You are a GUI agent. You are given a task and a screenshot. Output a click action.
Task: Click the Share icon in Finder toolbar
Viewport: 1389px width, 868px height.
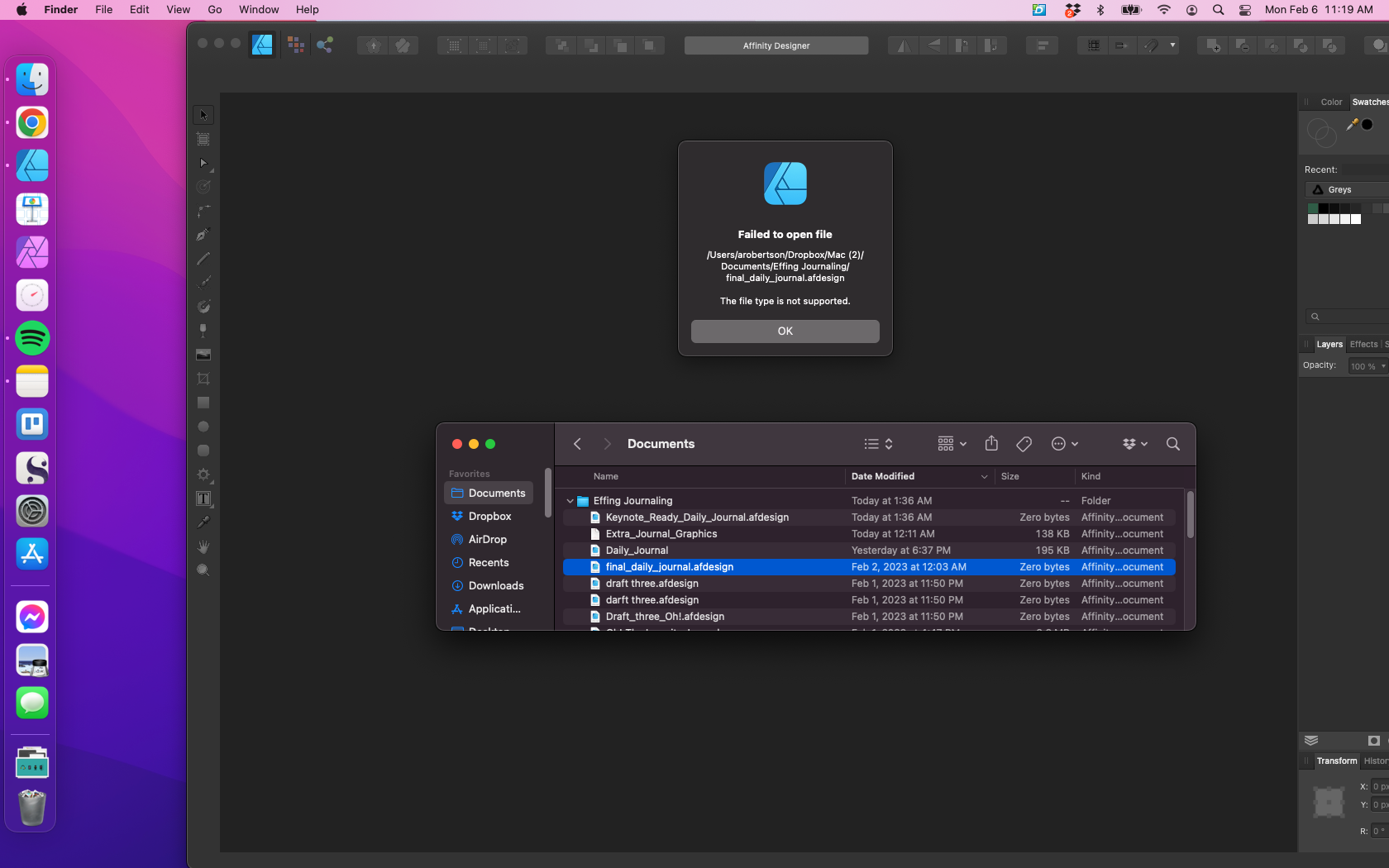click(991, 444)
